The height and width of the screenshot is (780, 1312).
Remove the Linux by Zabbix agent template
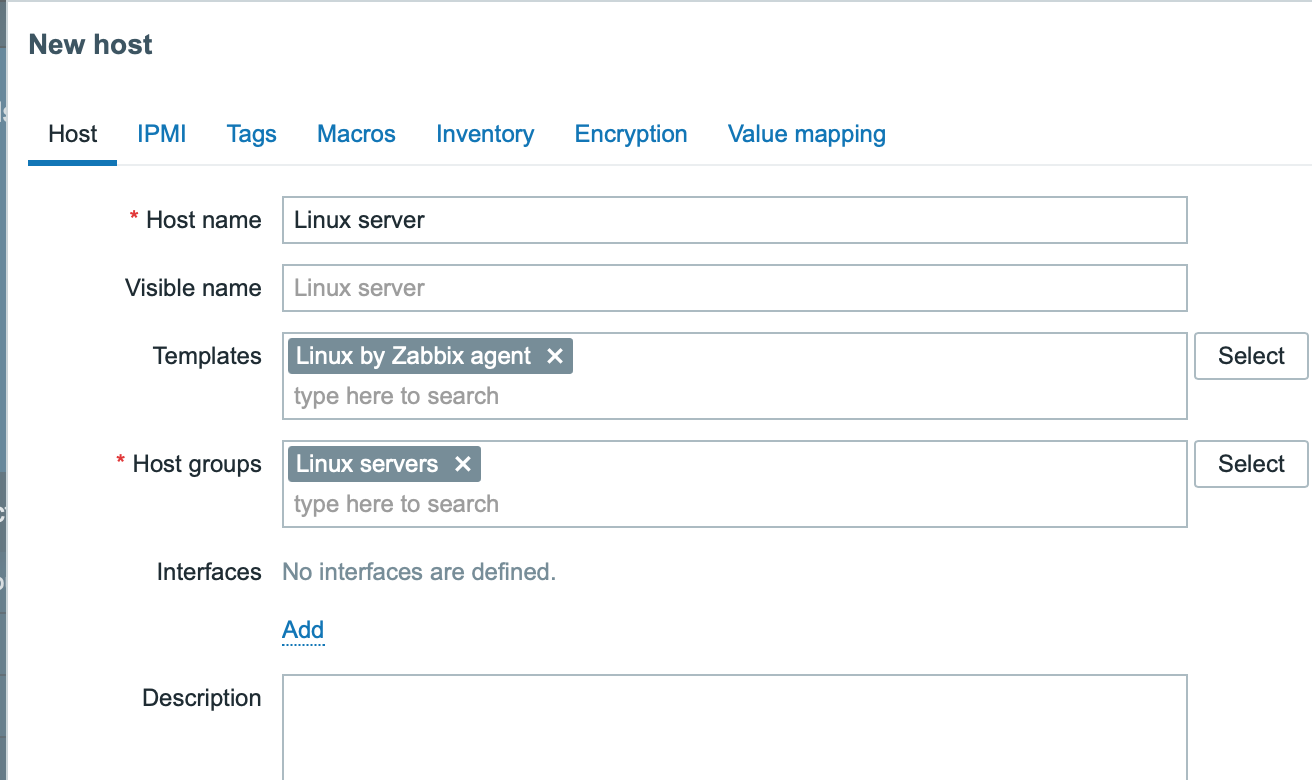click(556, 356)
